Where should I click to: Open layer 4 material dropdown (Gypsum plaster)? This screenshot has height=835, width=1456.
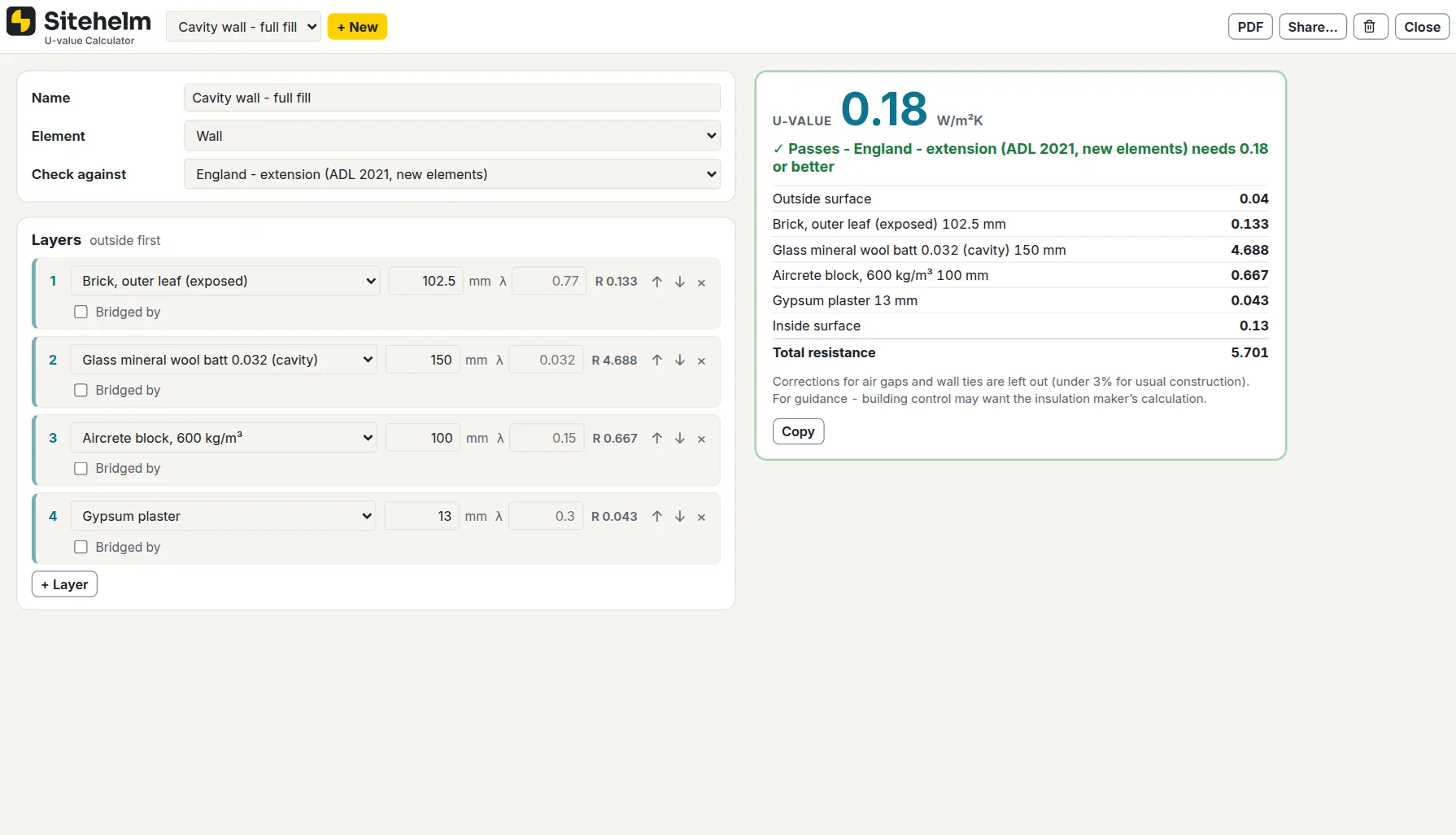(224, 516)
